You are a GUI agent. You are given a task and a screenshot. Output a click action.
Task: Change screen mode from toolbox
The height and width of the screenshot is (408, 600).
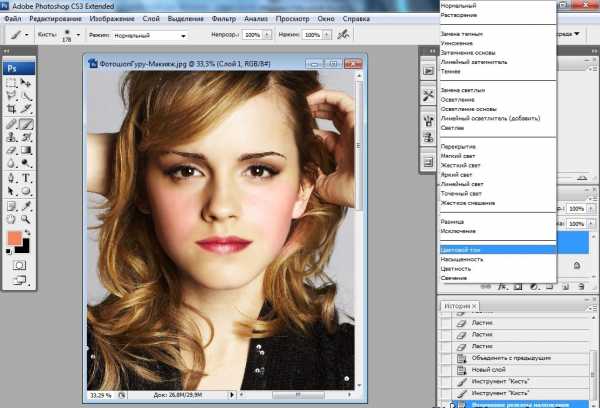click(x=19, y=281)
